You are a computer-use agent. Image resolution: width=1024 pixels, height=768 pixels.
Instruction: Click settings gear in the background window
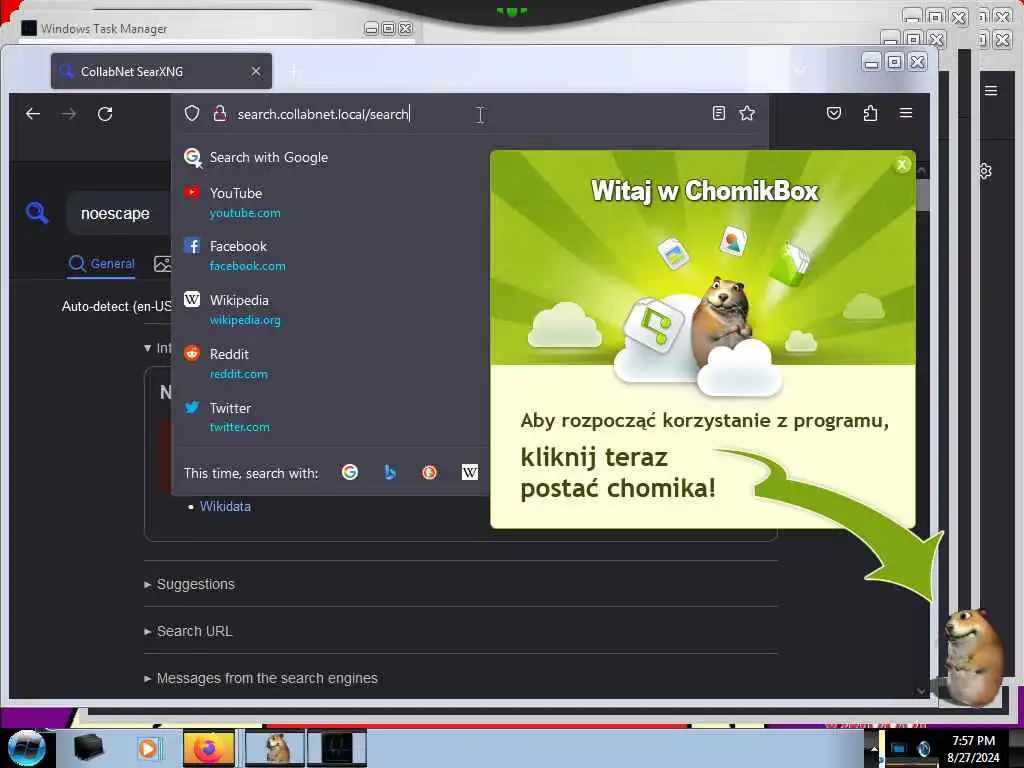point(985,171)
